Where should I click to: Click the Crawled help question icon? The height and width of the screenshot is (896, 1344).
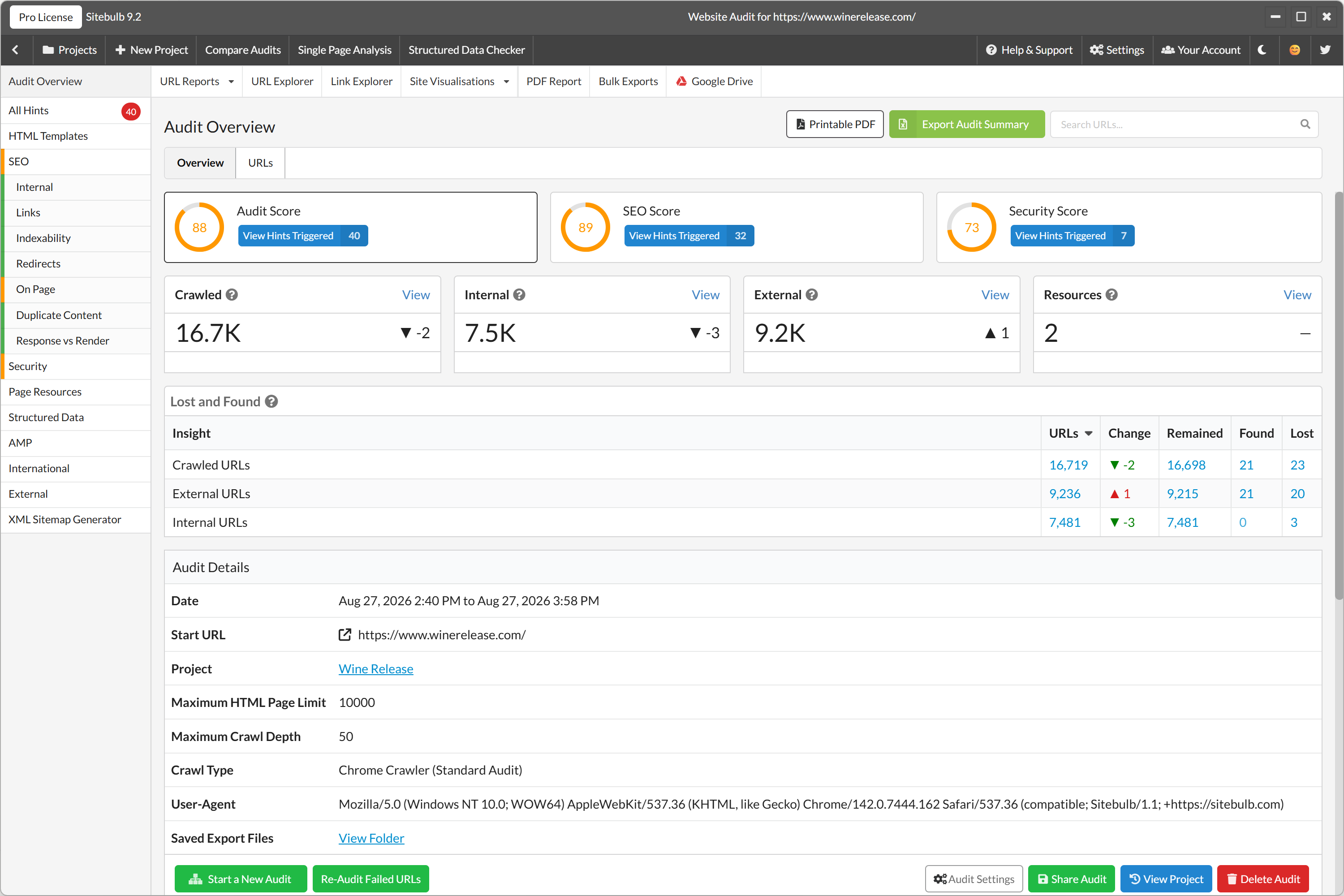tap(232, 295)
